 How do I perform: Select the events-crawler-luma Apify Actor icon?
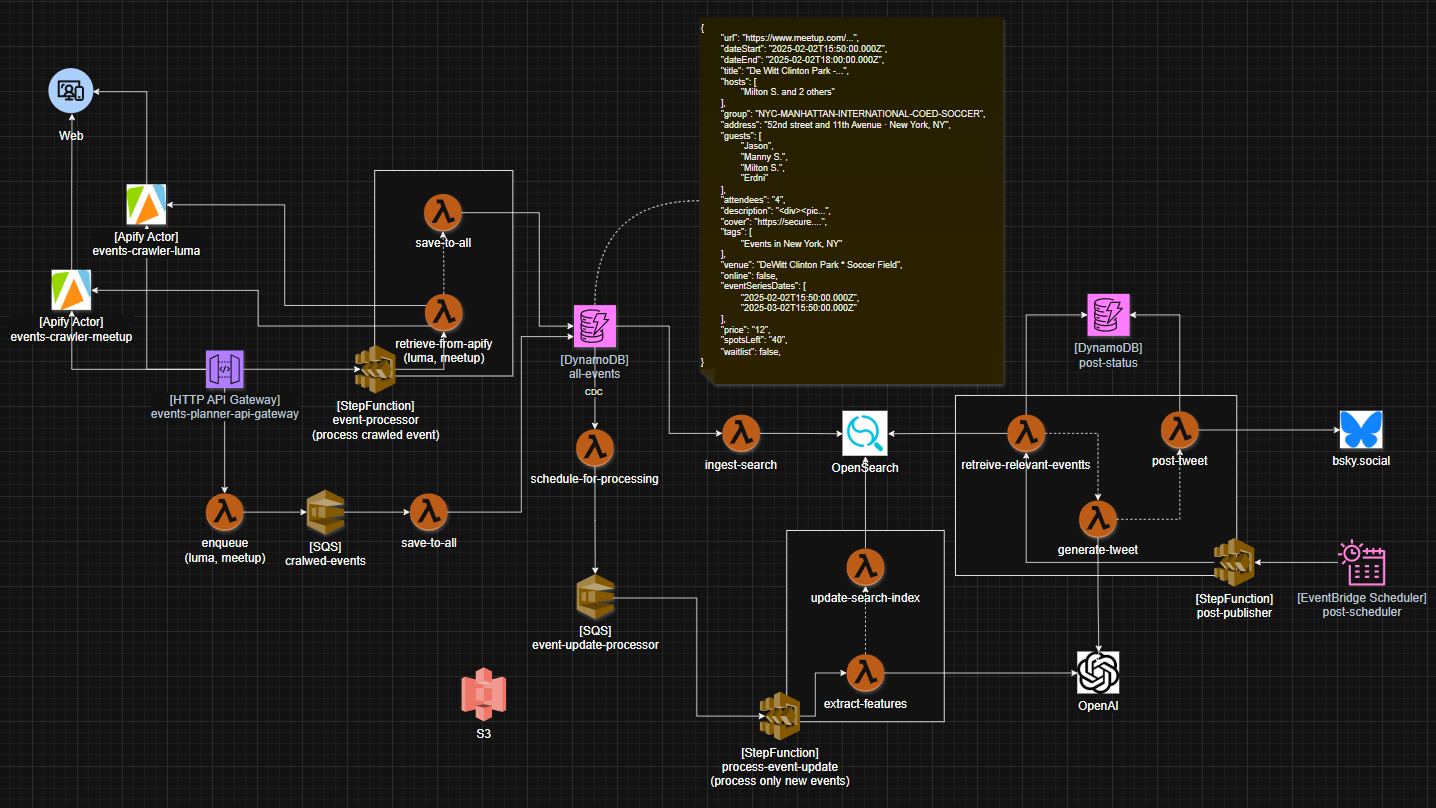click(146, 204)
